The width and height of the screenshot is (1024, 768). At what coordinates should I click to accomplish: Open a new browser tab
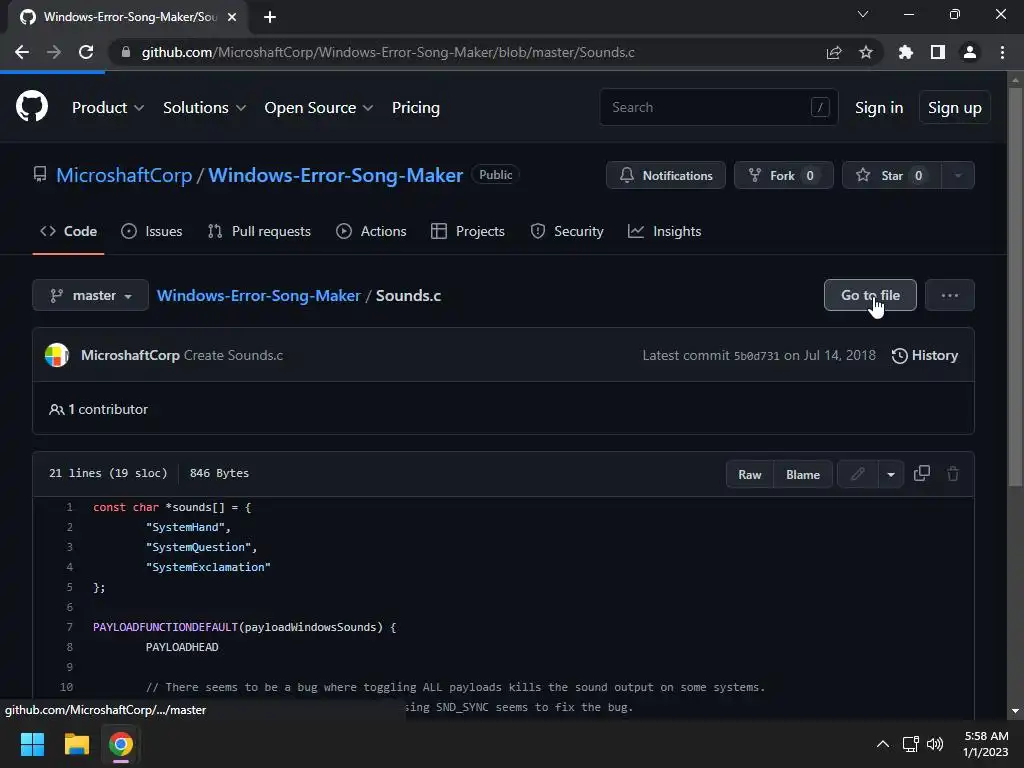click(270, 17)
